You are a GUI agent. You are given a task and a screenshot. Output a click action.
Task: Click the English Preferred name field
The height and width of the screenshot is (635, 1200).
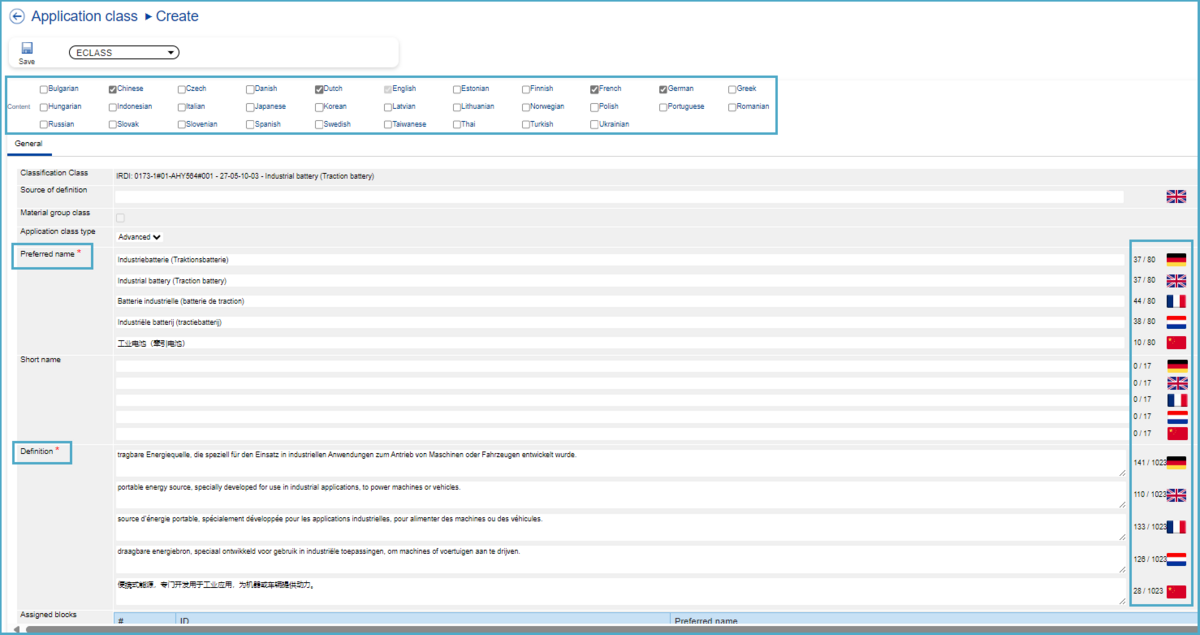[x=619, y=281]
